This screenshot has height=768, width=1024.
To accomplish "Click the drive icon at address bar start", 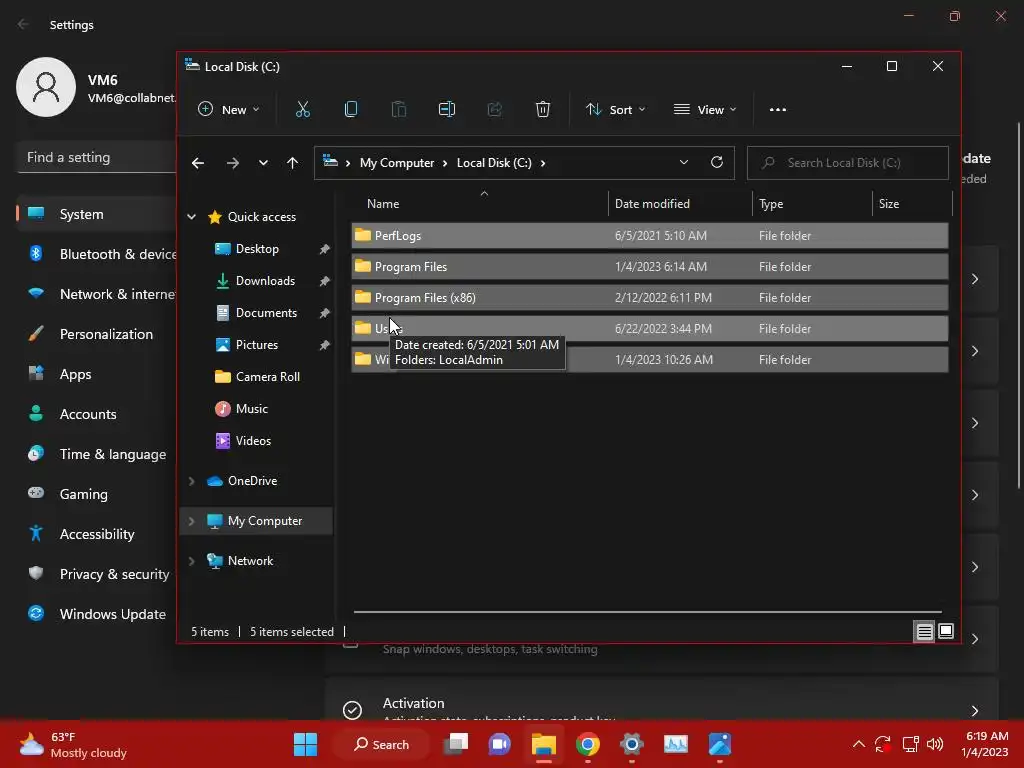I will 330,161.
